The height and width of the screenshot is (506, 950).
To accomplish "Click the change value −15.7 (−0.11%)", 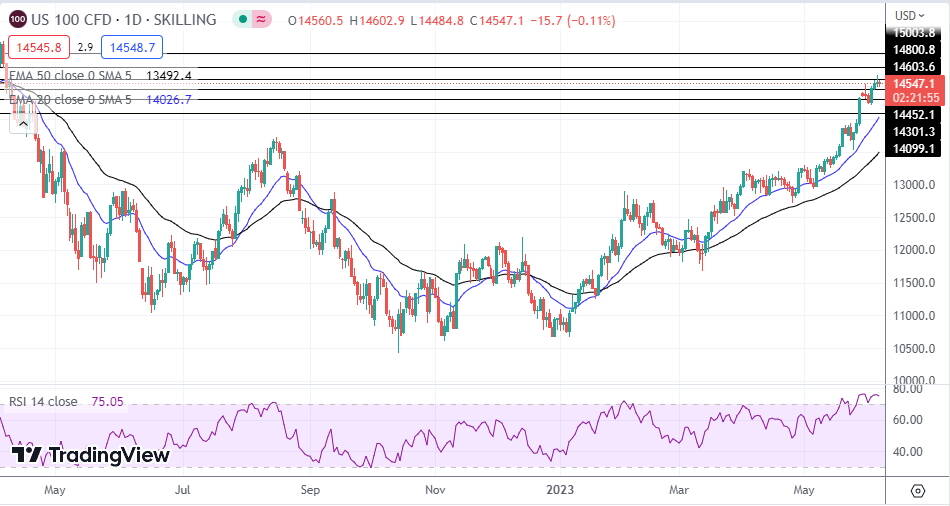I will point(573,21).
